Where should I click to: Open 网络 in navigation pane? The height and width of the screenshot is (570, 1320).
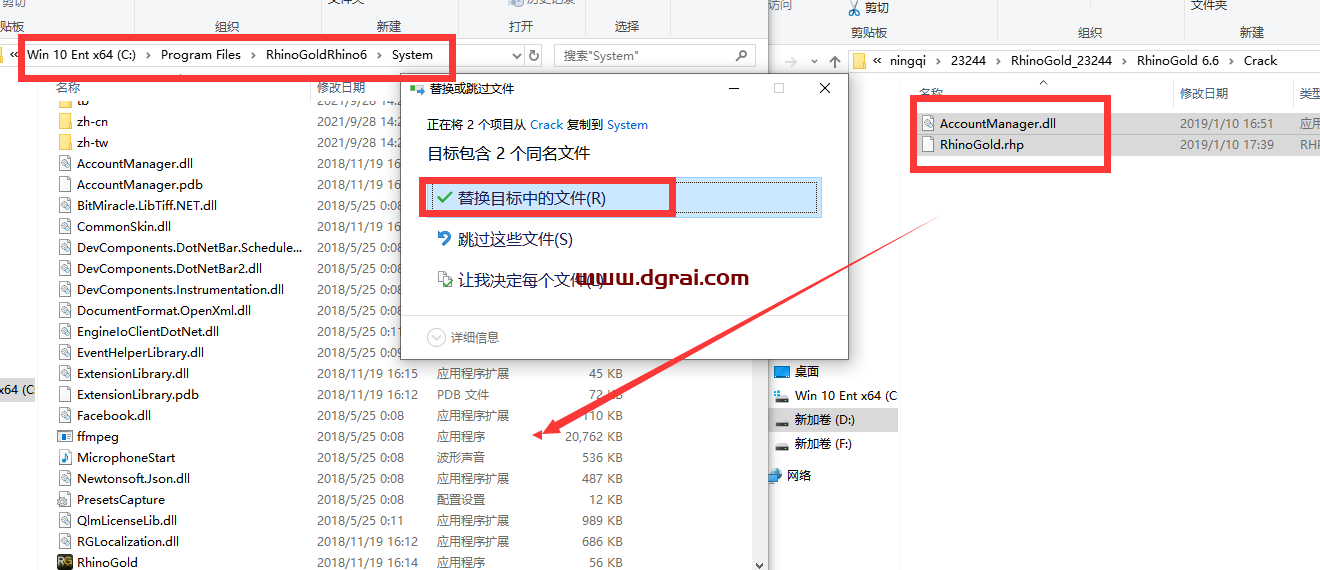[x=791, y=475]
